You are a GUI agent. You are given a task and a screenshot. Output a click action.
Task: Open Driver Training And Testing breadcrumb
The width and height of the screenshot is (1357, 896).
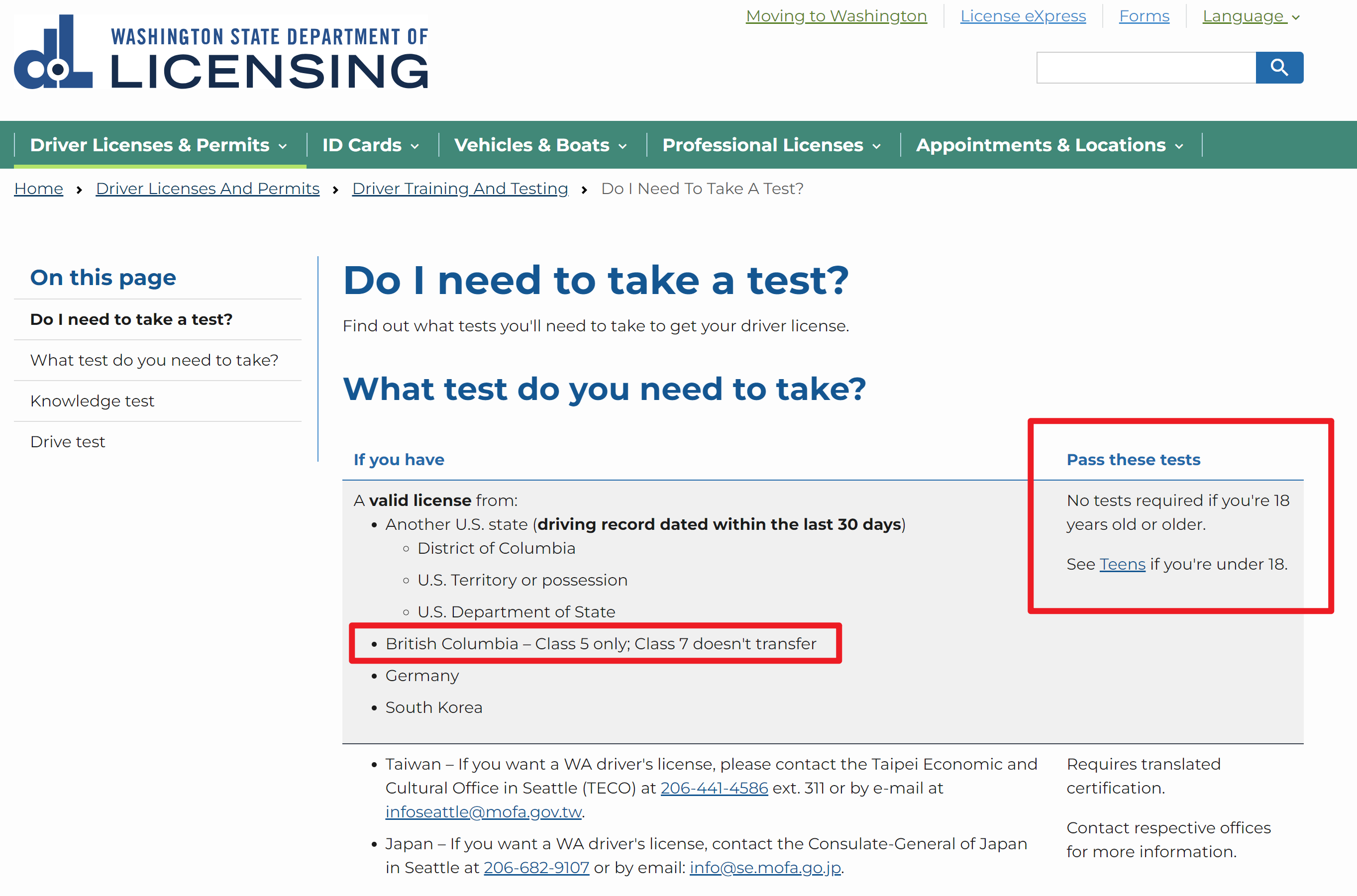tap(460, 189)
